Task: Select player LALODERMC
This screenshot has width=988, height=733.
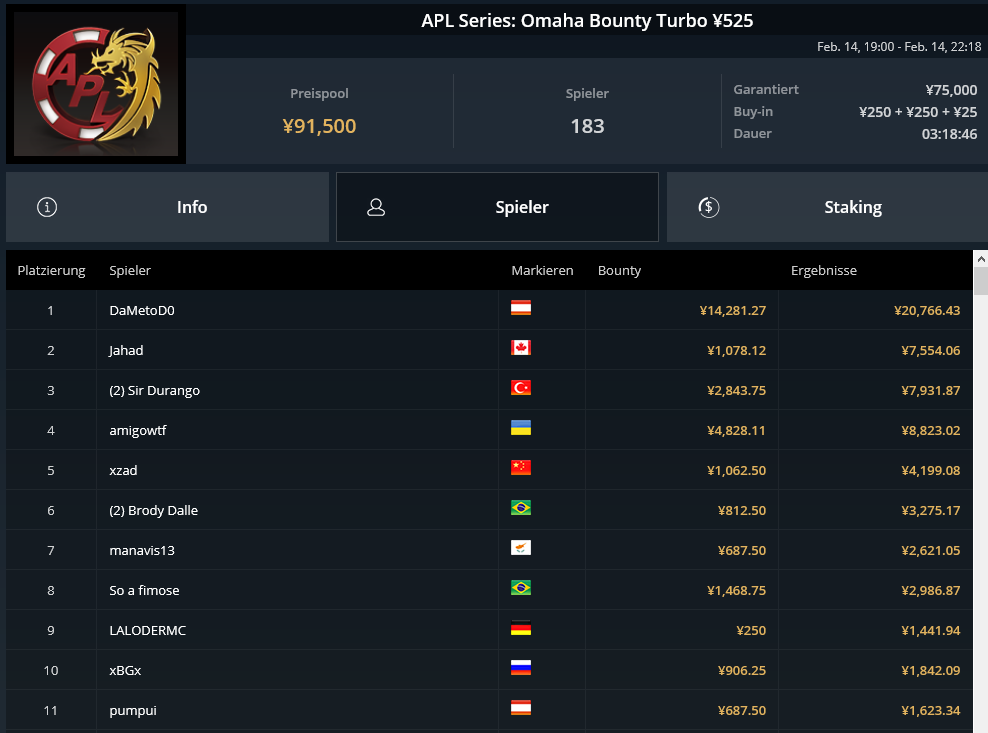Action: [x=147, y=630]
